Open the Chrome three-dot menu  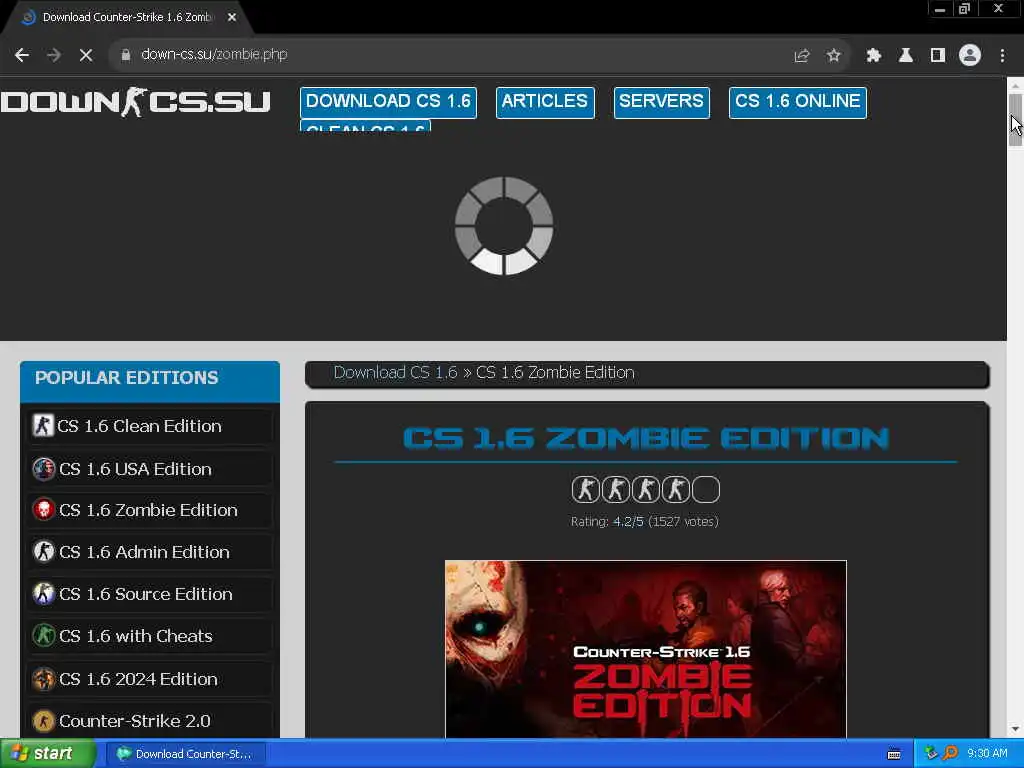coord(1002,56)
